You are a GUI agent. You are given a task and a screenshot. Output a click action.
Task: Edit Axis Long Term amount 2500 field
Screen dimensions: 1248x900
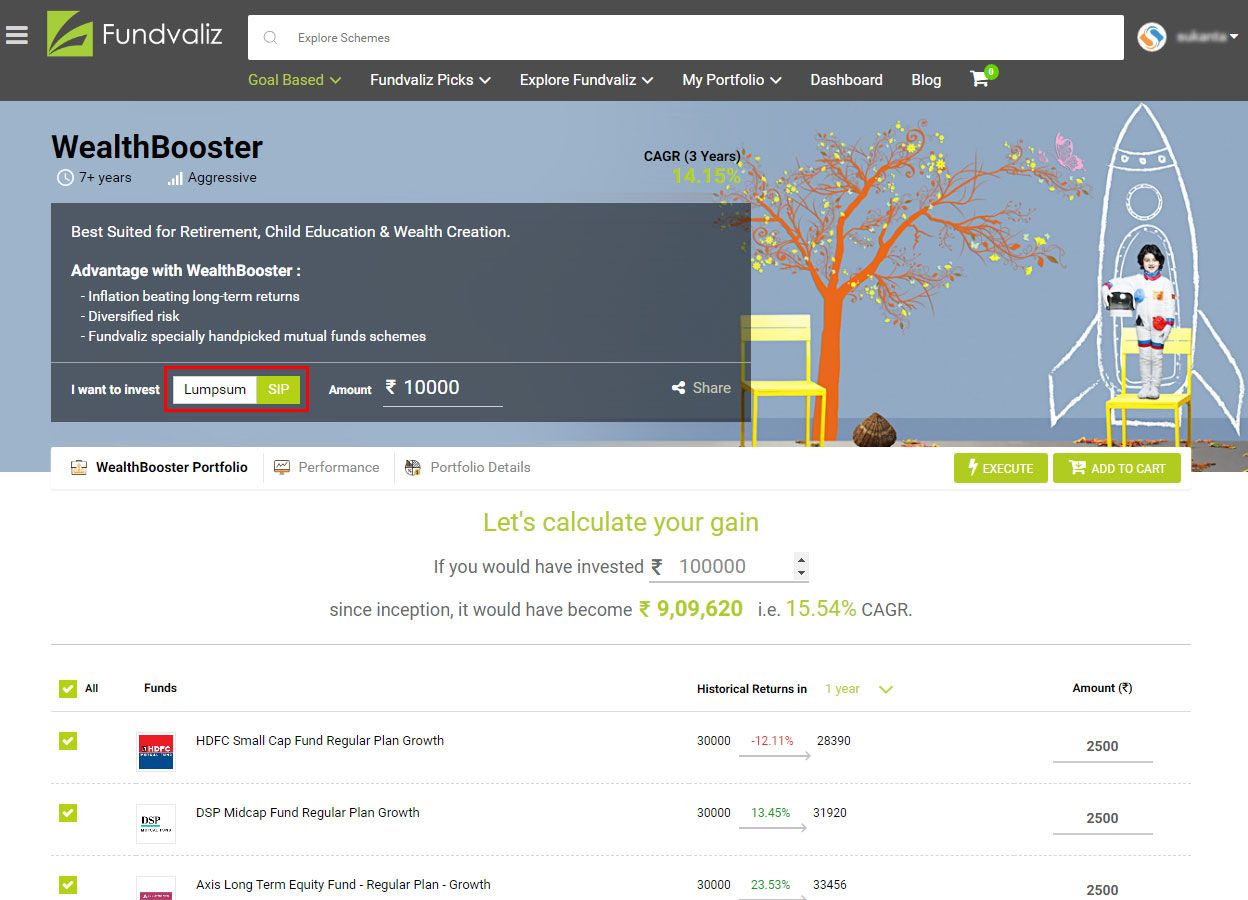1102,889
